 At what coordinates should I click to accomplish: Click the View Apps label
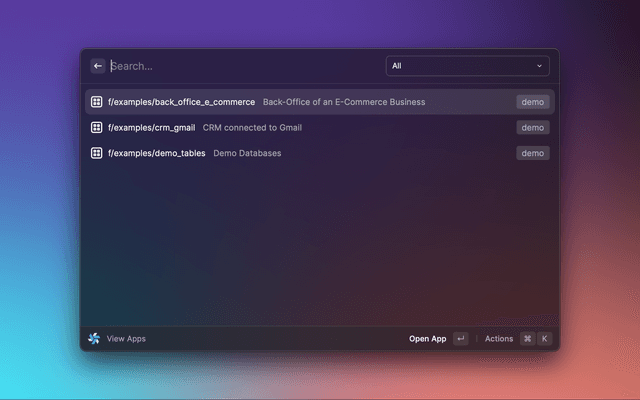(126, 339)
